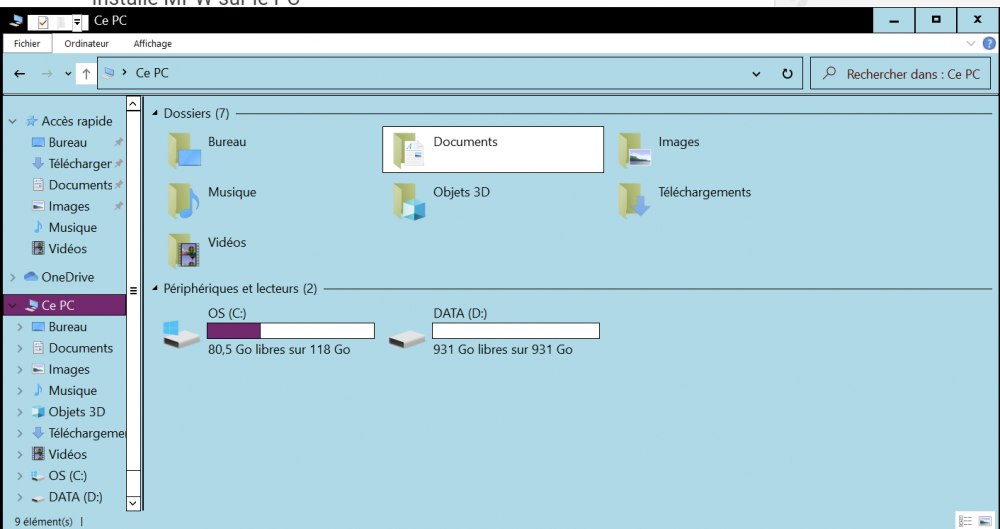Switch to large thumbnails view
Screen dimensions: 1000x529
[x=985, y=521]
